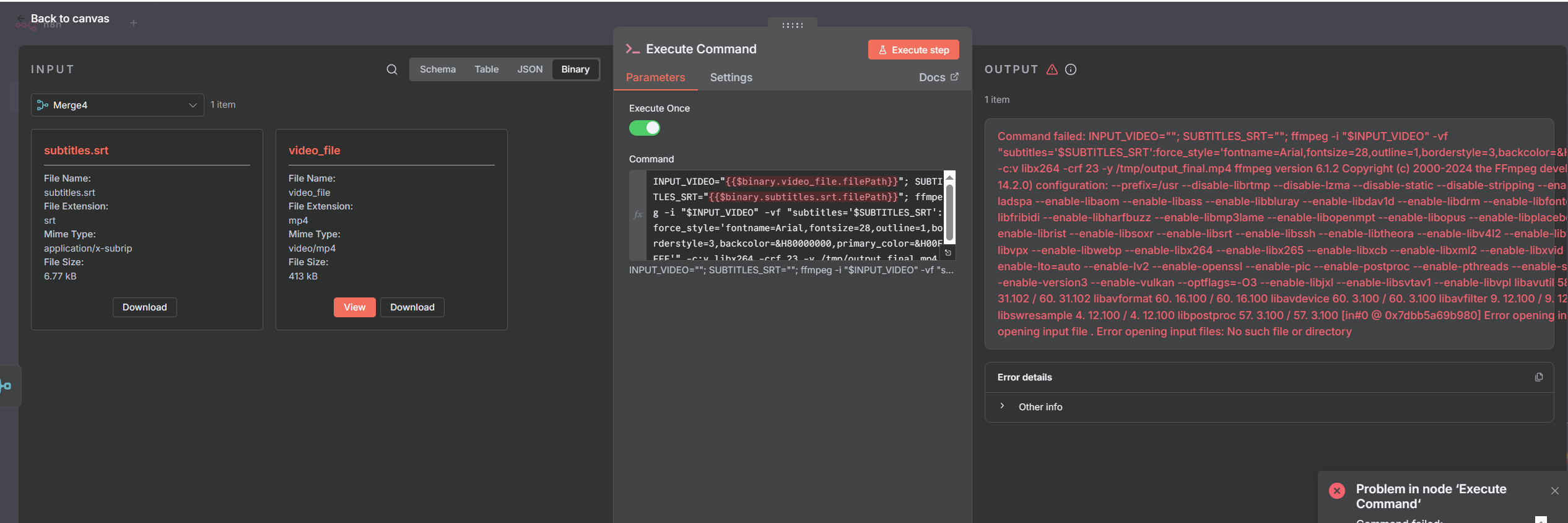Grab the panel drag handle dots
1568x523 pixels.
793,25
